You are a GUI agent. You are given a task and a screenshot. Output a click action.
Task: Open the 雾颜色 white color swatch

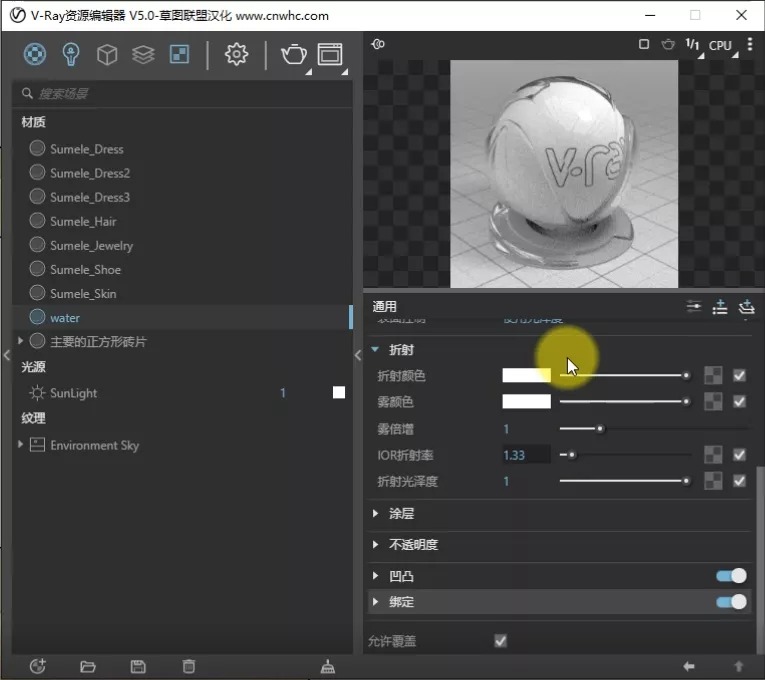pyautogui.click(x=526, y=401)
